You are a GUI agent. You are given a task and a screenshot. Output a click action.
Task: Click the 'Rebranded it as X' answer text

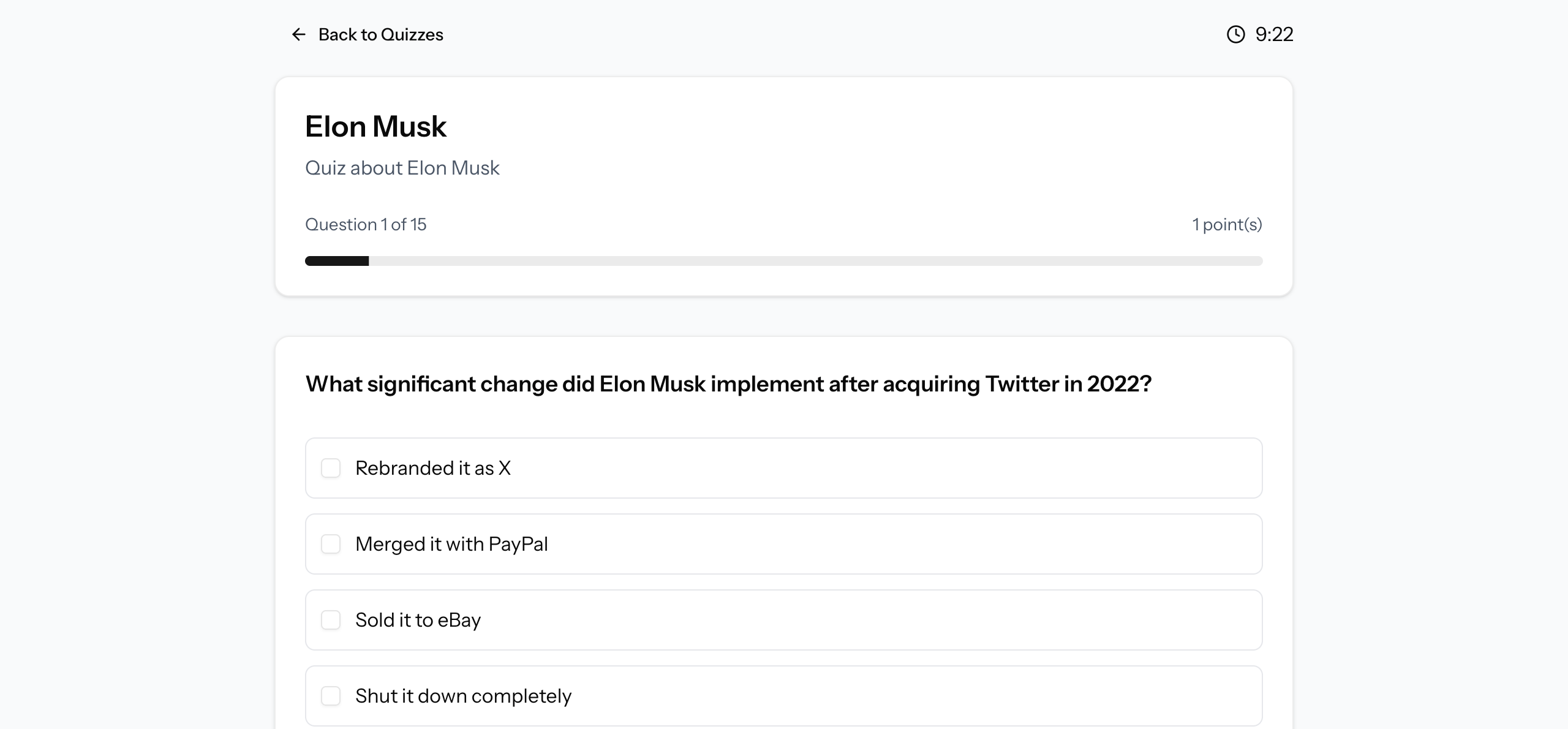coord(432,468)
